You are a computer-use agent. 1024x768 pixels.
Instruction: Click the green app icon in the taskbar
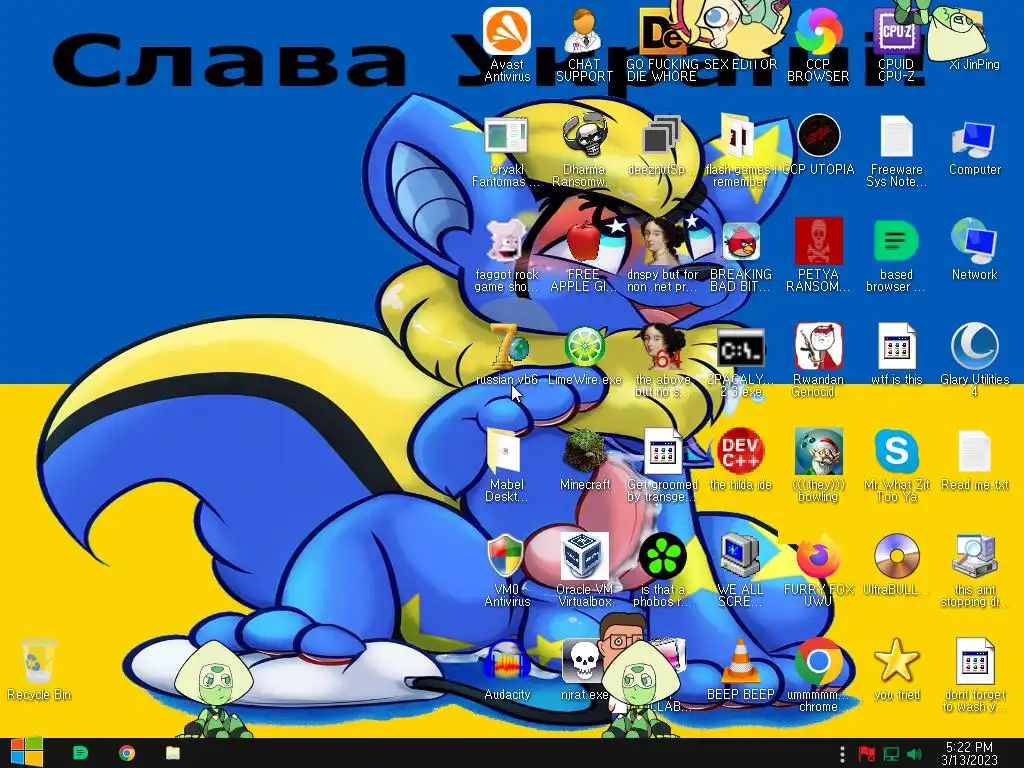(x=80, y=753)
